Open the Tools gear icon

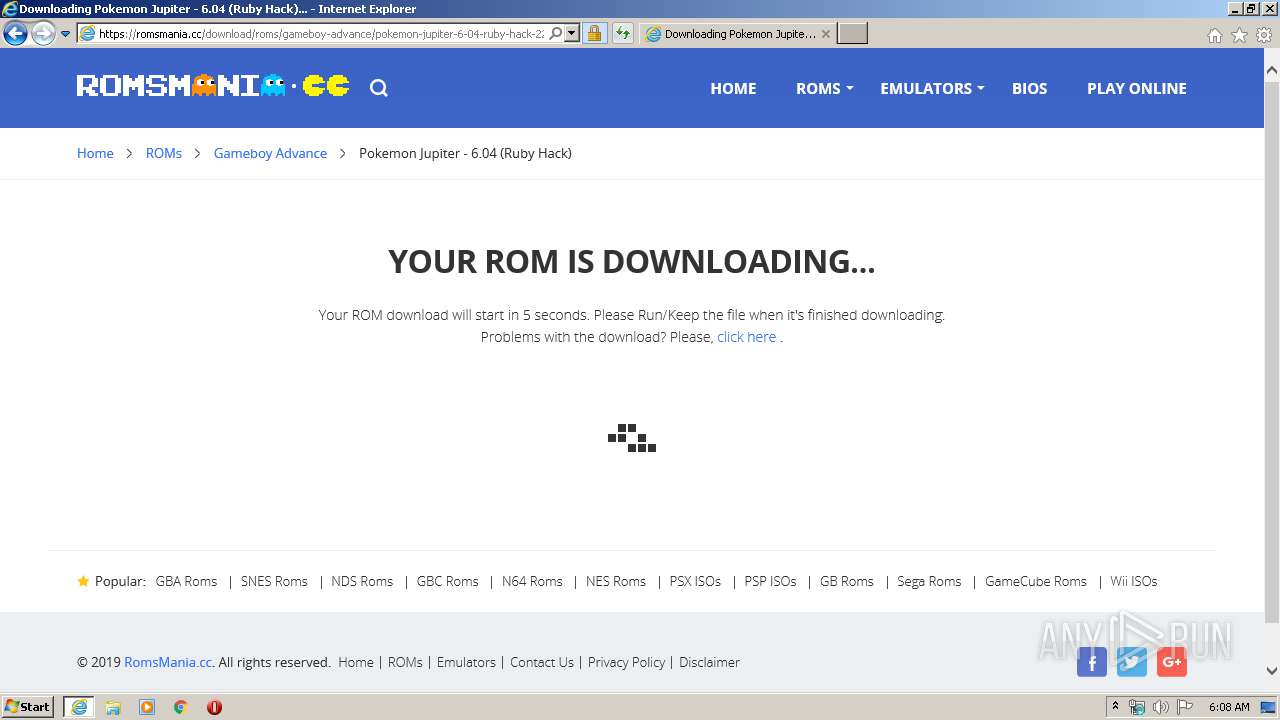tap(1264, 35)
